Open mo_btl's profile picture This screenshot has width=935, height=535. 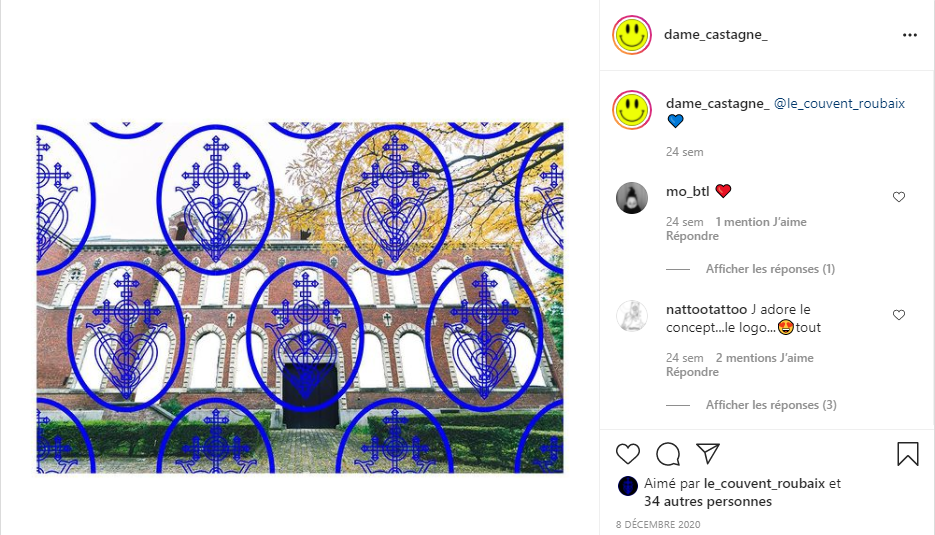point(632,197)
